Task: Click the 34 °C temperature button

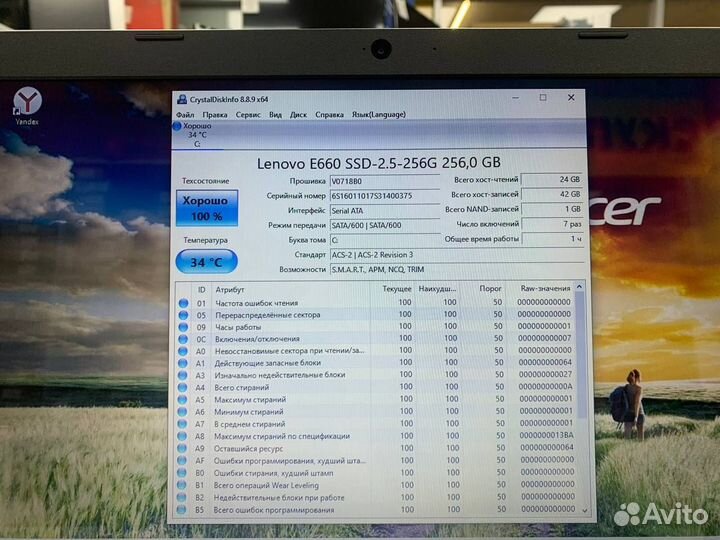Action: pyautogui.click(x=207, y=262)
